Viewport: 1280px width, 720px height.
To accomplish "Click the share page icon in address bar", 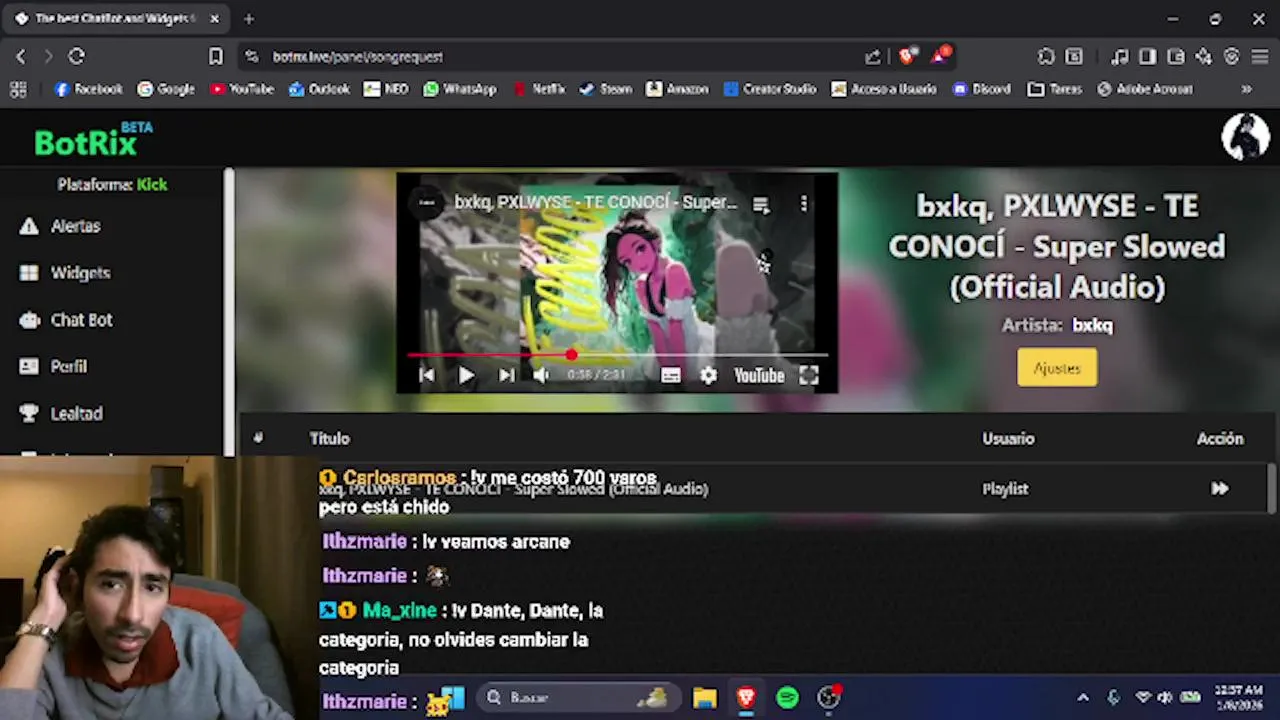I will click(x=873, y=57).
